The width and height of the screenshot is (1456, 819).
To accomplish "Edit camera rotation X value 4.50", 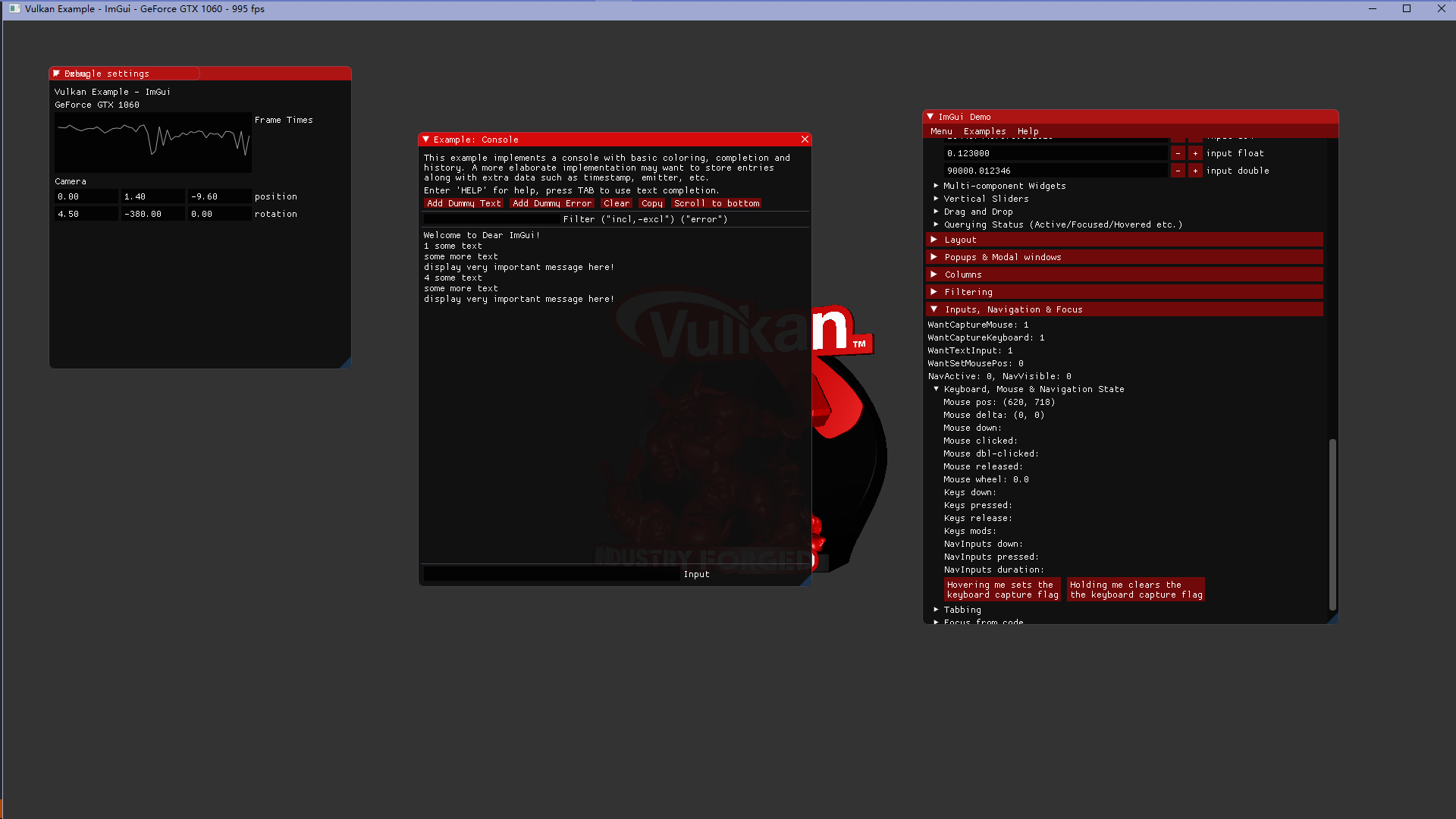I will tap(86, 214).
